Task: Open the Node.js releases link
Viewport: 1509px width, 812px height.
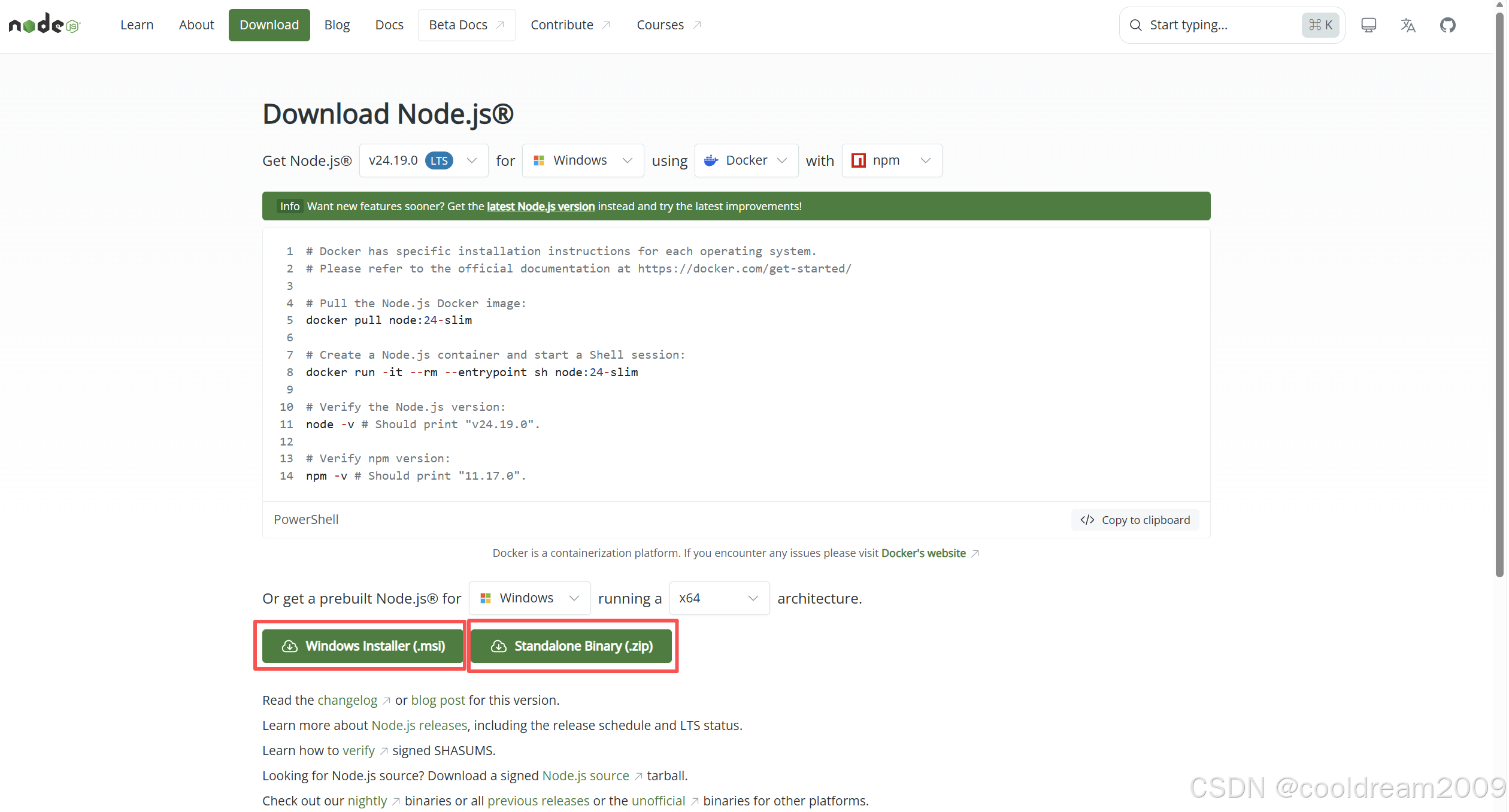Action: coord(419,726)
